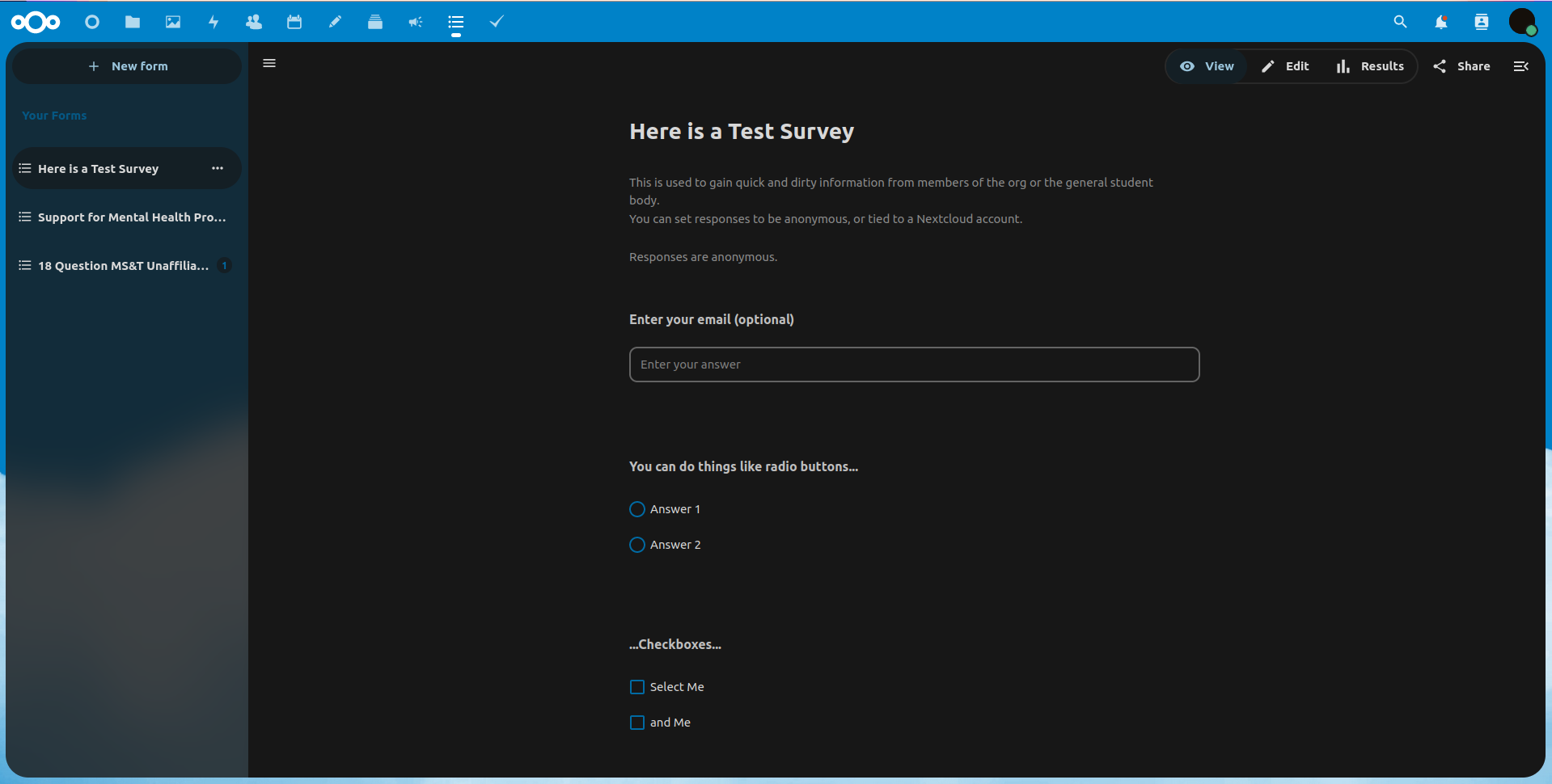
Task: Click into the email answer field
Action: point(913,365)
